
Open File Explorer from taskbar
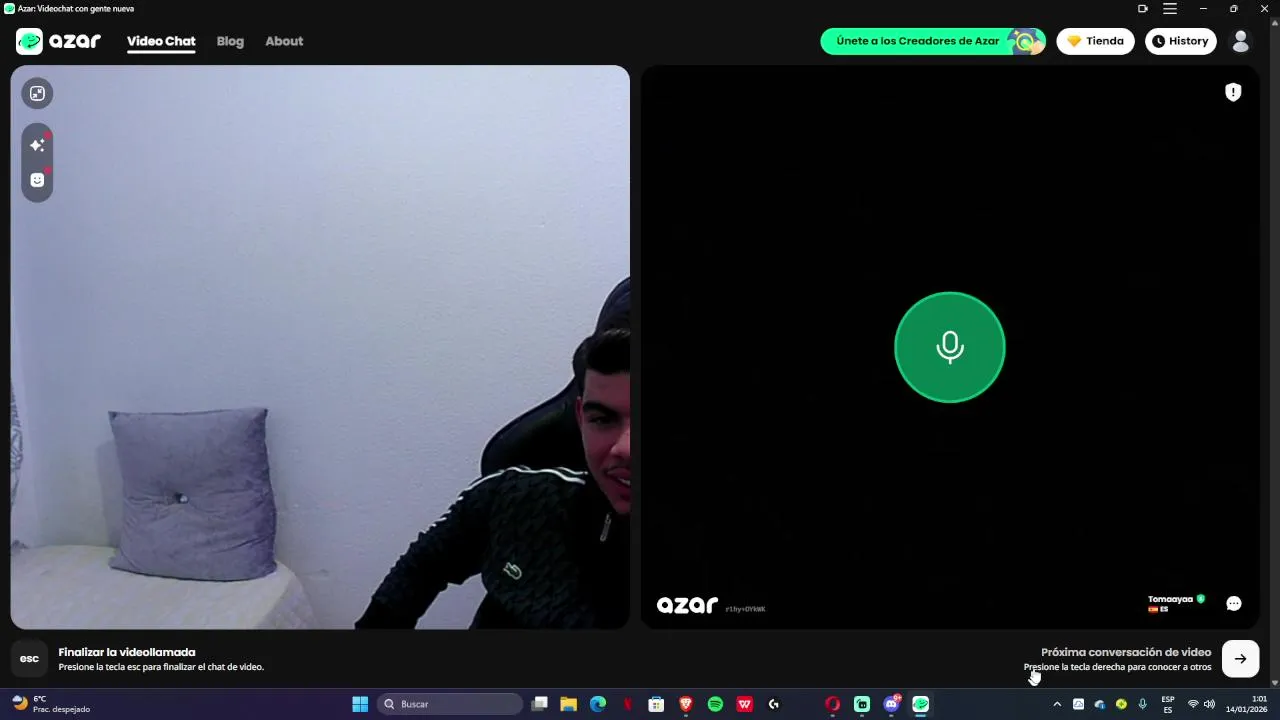569,704
